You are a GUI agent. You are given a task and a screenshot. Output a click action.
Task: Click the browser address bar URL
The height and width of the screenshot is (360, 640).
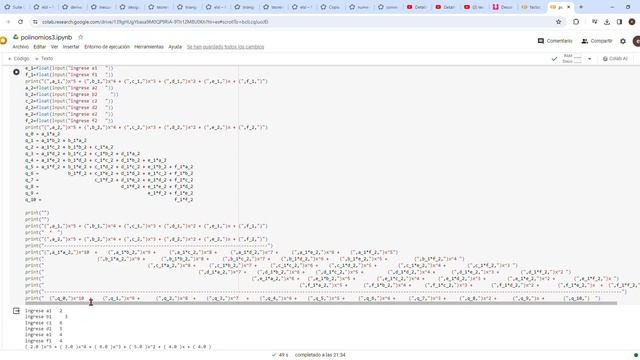point(155,22)
